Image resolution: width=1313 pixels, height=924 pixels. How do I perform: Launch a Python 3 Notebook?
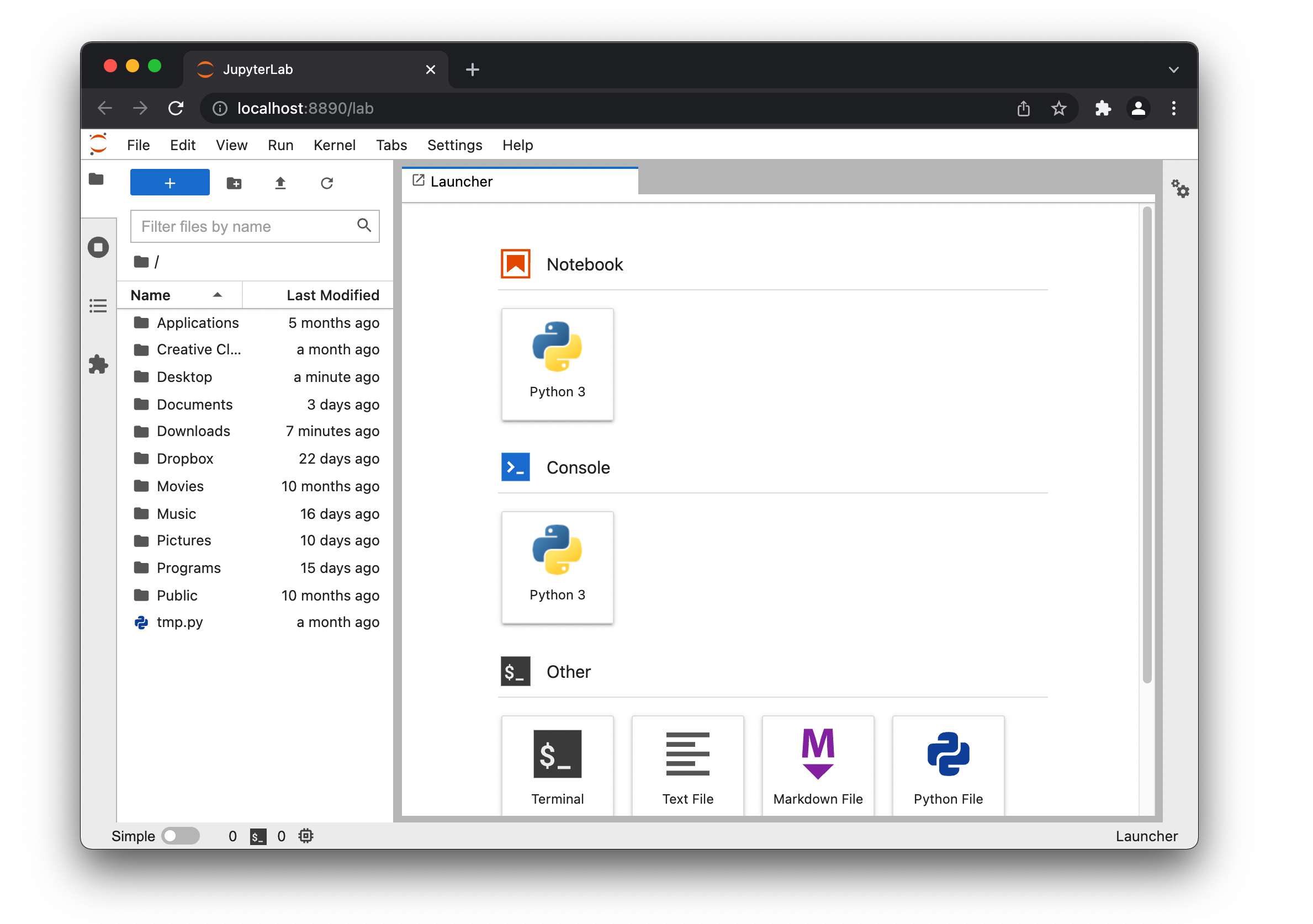point(558,365)
